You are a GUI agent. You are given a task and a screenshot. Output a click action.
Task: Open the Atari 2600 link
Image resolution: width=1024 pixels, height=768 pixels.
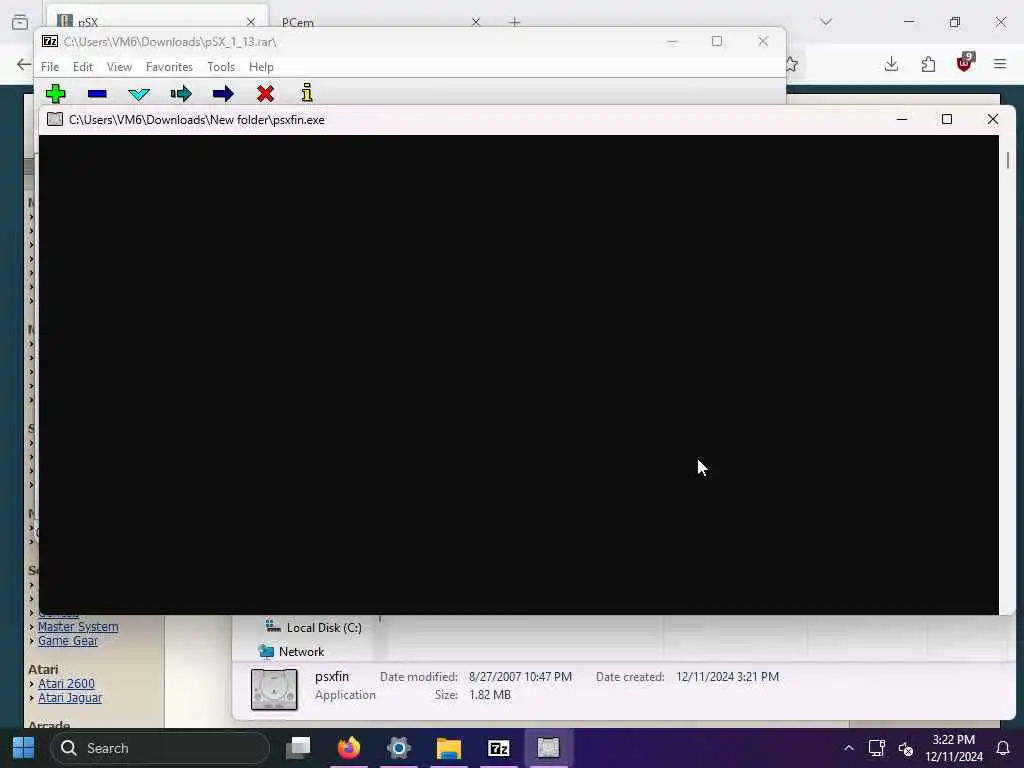point(66,683)
